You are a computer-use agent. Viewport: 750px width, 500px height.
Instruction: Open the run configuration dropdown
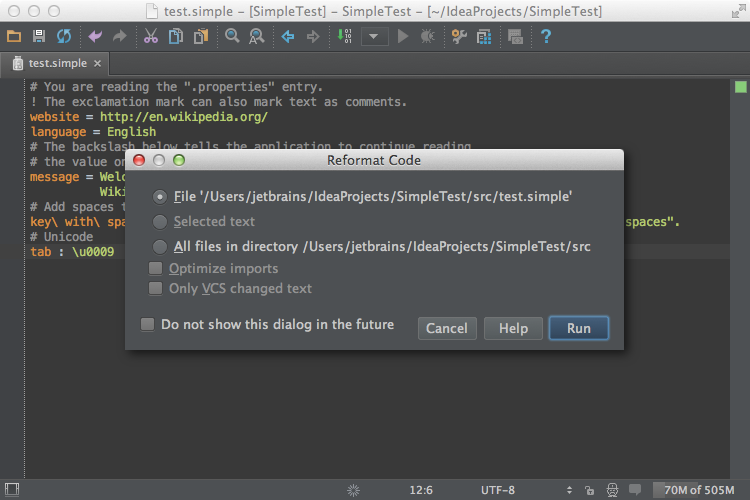pyautogui.click(x=375, y=37)
